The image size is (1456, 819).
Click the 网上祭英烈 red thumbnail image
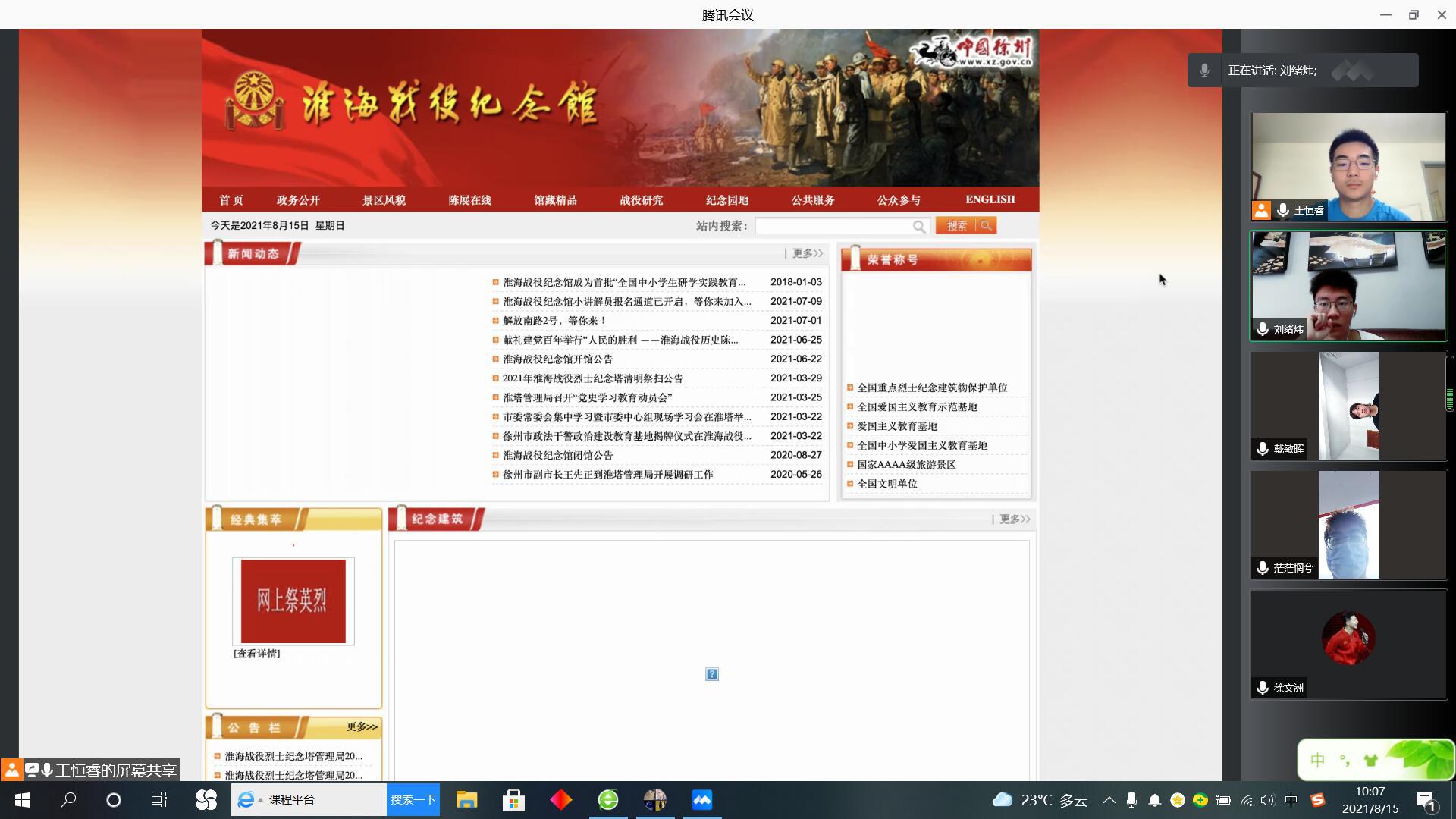[x=293, y=601]
